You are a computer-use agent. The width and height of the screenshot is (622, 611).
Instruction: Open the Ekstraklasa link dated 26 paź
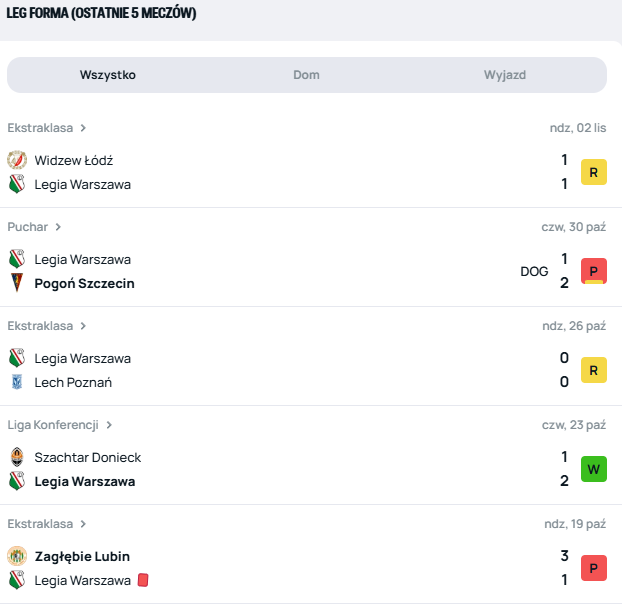click(x=40, y=326)
